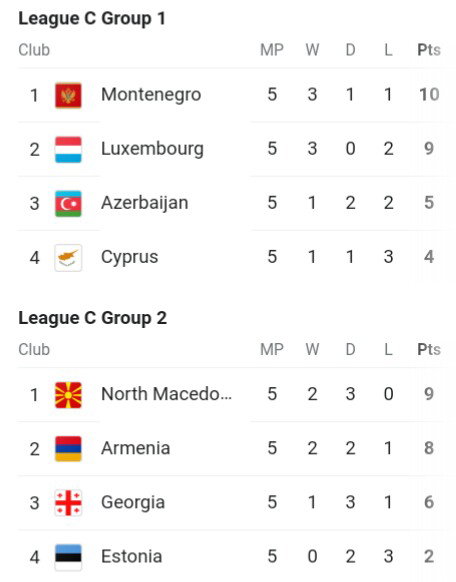Click the Pts column header in Group 1
Screen dimensions: 456x582
click(429, 50)
